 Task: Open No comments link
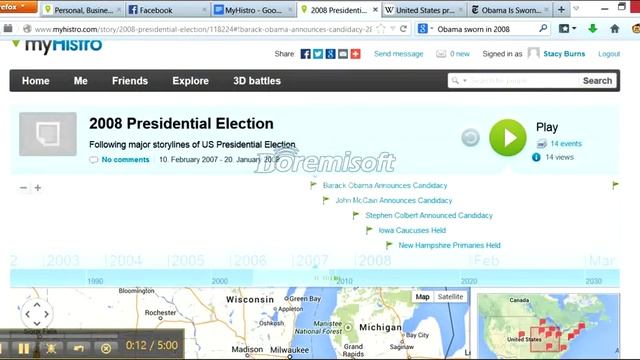125,160
